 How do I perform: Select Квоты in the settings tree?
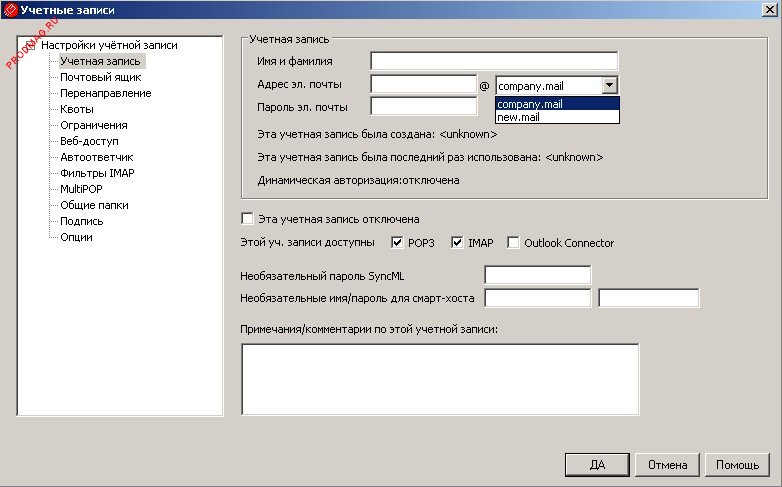[77, 109]
